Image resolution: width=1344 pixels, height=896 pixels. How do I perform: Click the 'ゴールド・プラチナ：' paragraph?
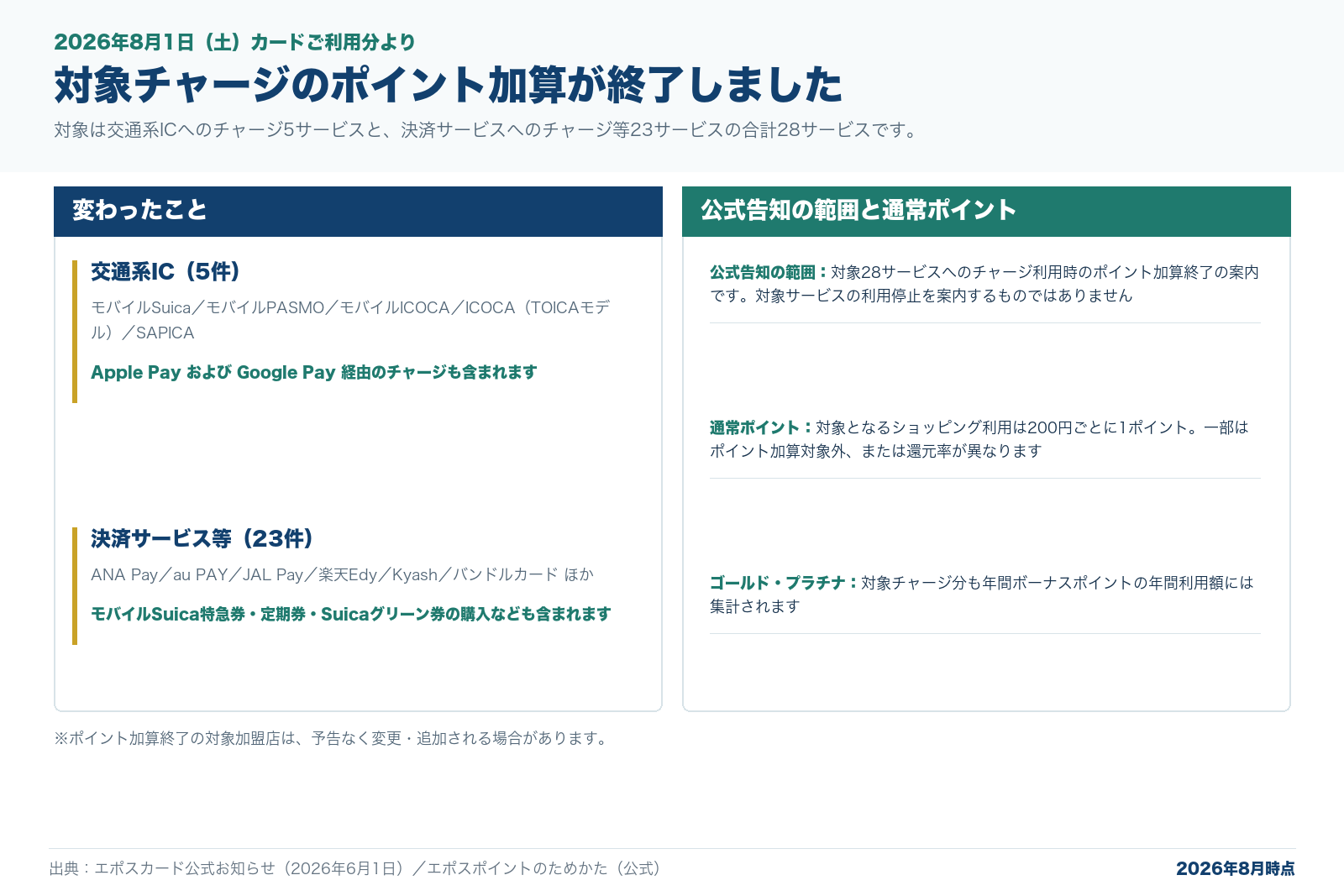(x=982, y=595)
